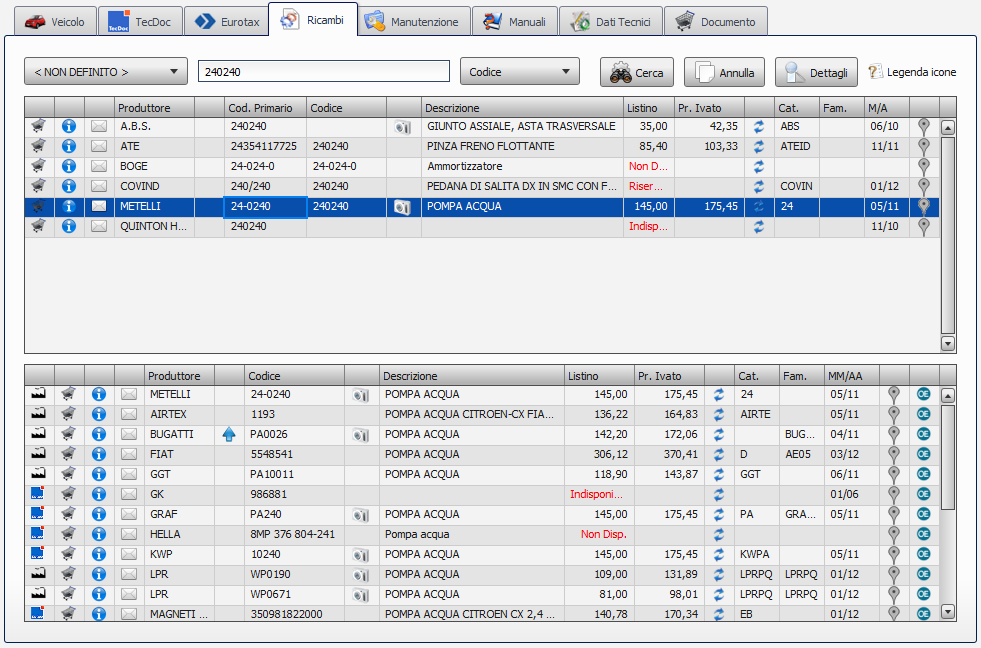The image size is (981, 648).
Task: Open the Veicolo tab
Action: coord(55,21)
